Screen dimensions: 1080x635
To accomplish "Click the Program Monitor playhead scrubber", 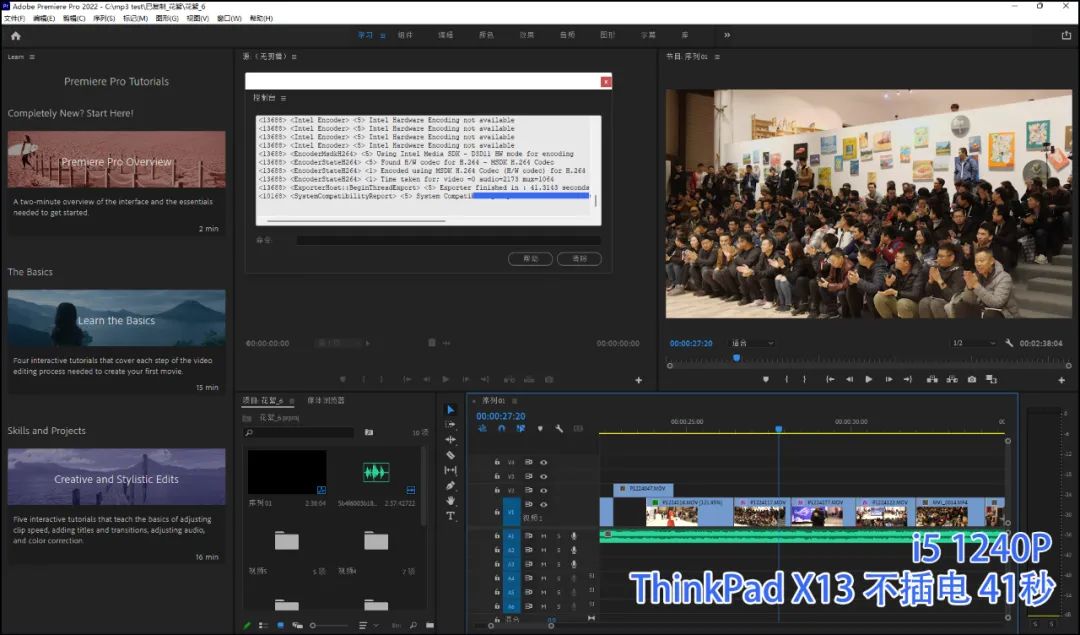I will [736, 358].
